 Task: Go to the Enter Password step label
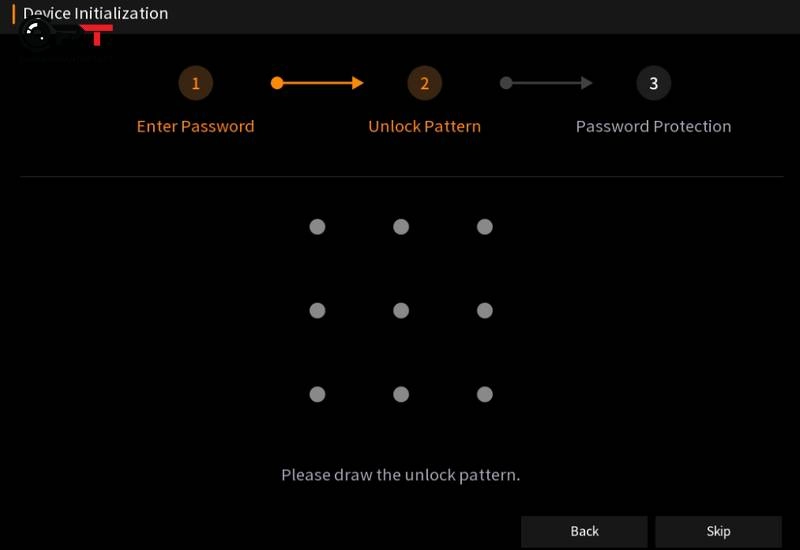point(196,127)
